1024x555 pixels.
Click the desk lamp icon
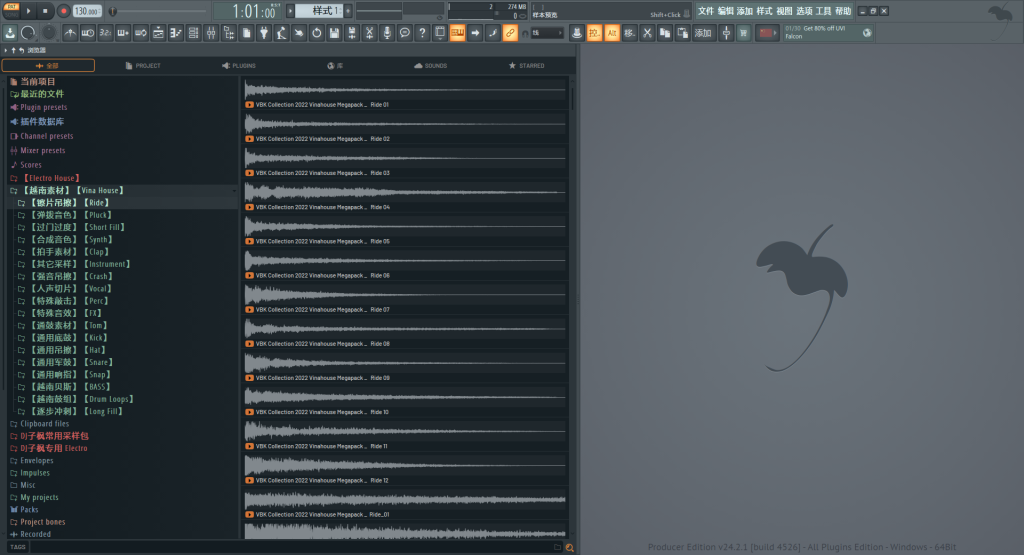(281, 33)
